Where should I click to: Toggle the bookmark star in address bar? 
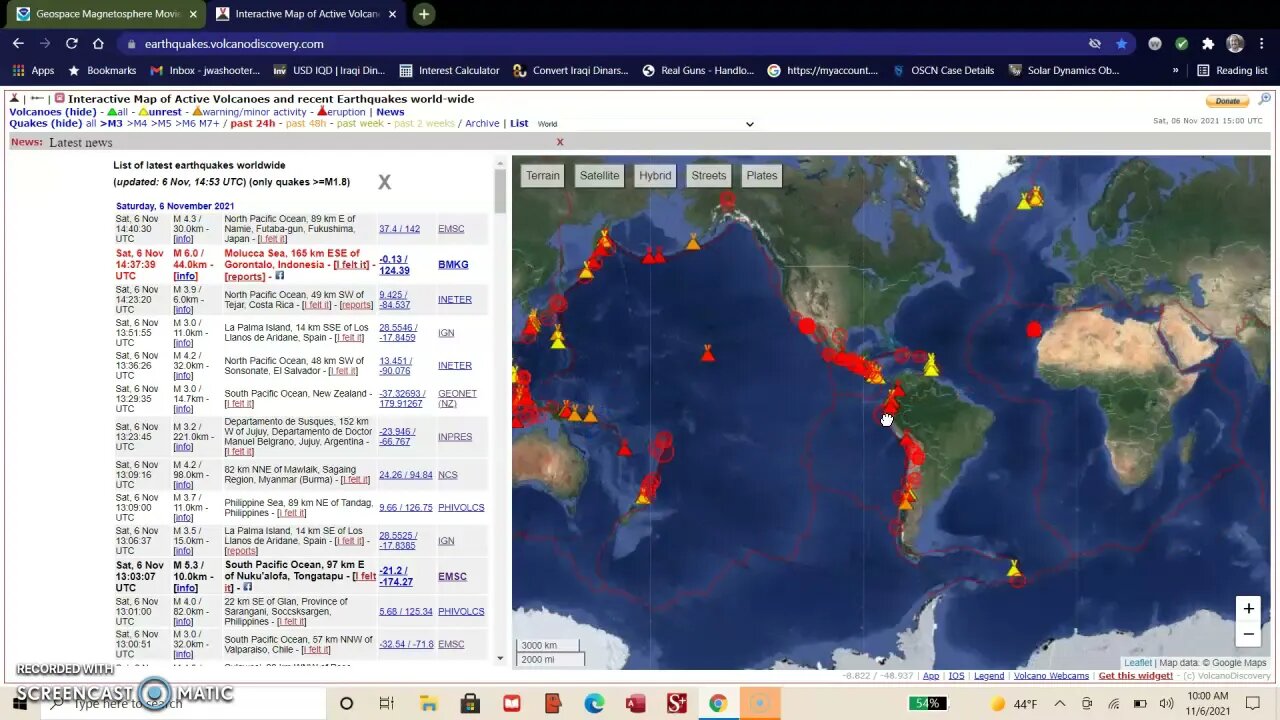pyautogui.click(x=1121, y=43)
